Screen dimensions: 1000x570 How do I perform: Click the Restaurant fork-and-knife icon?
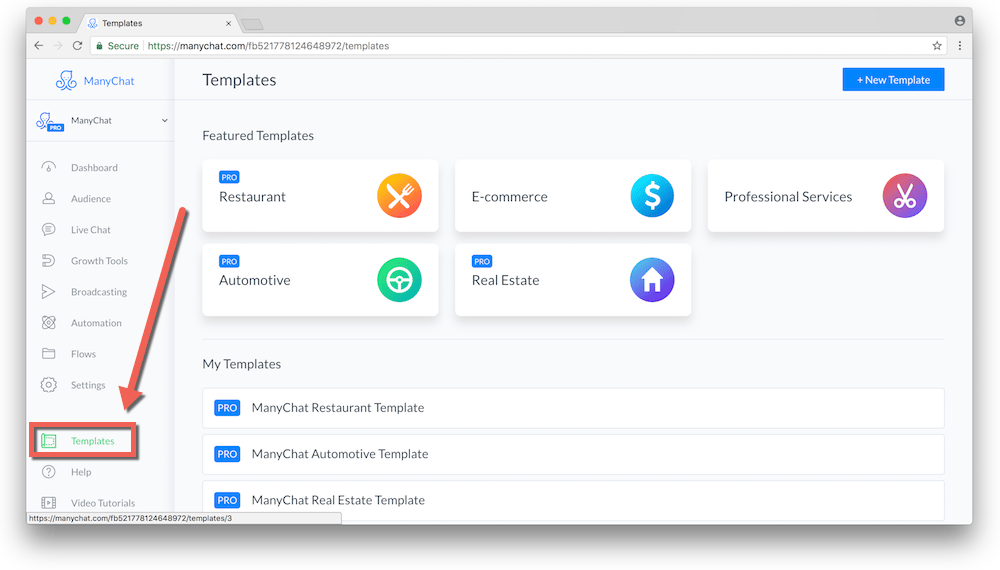[399, 196]
